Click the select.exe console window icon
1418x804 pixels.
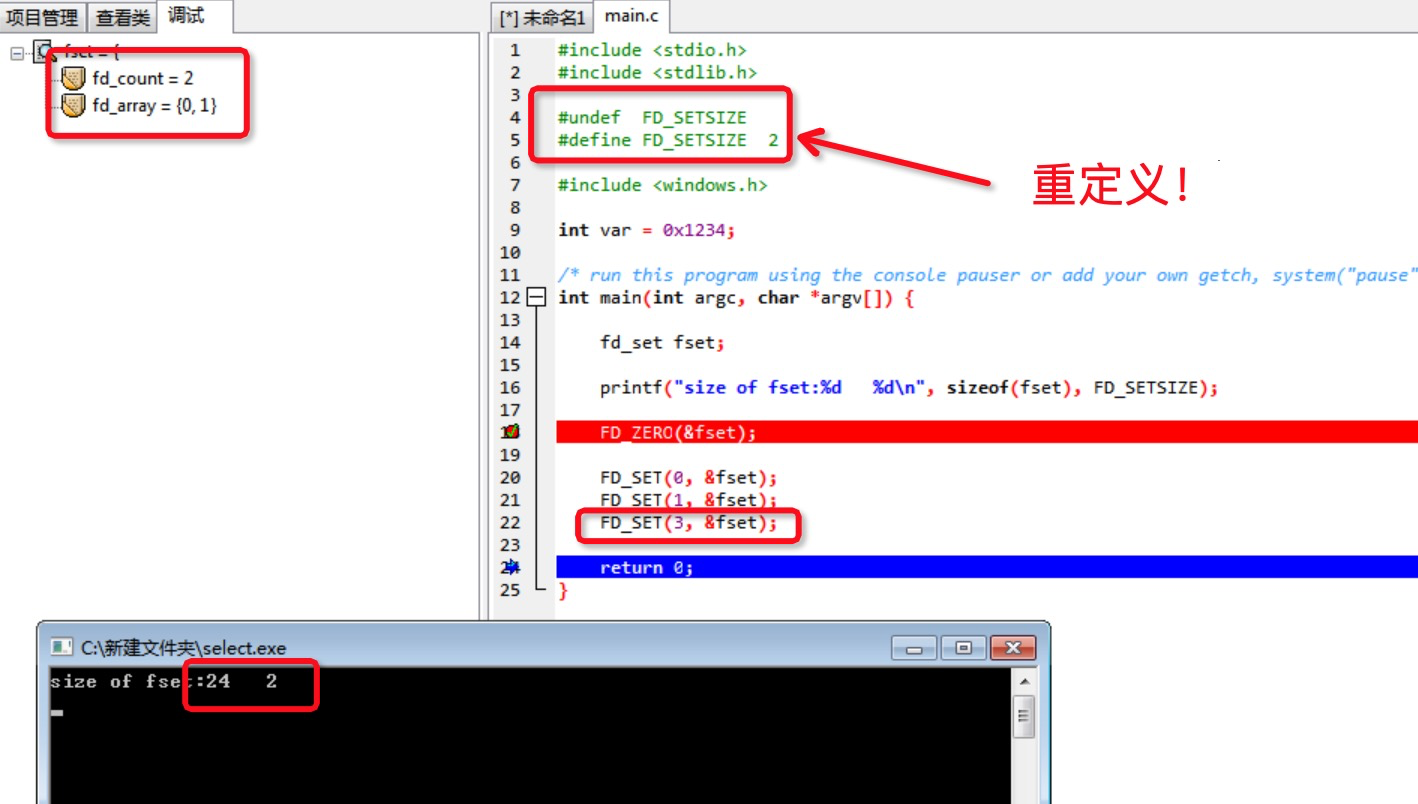61,648
